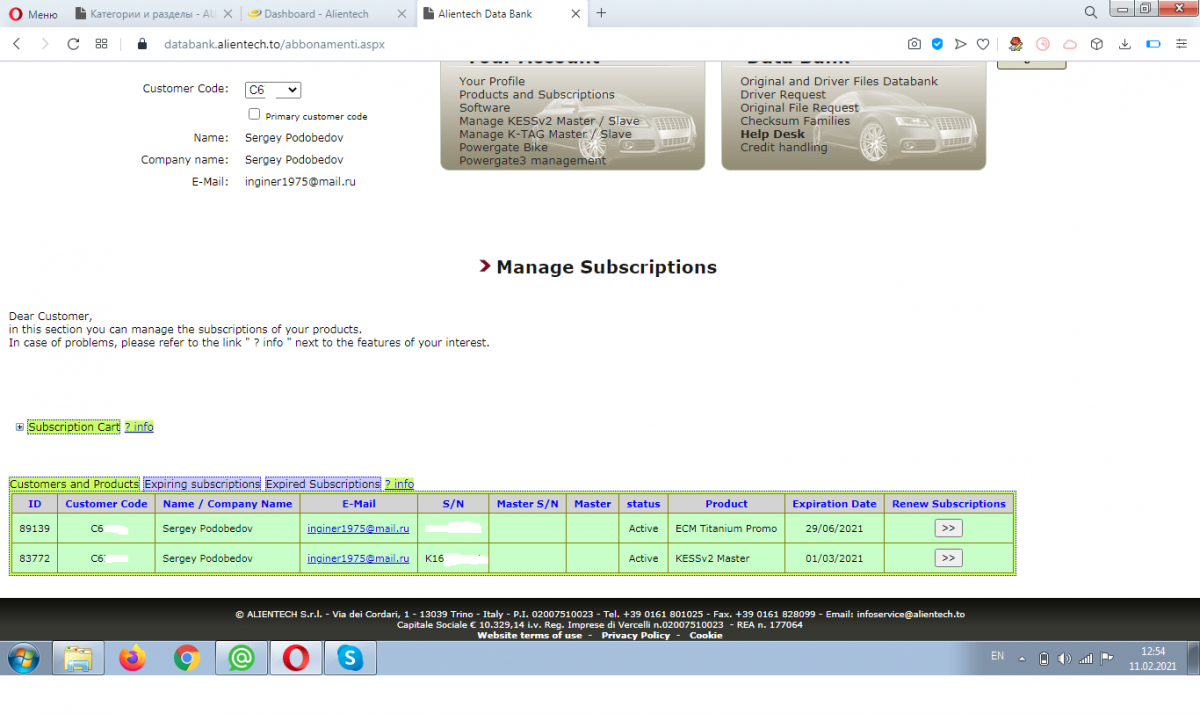Open the Opera Меню button
The height and width of the screenshot is (714, 1200).
coord(35,14)
